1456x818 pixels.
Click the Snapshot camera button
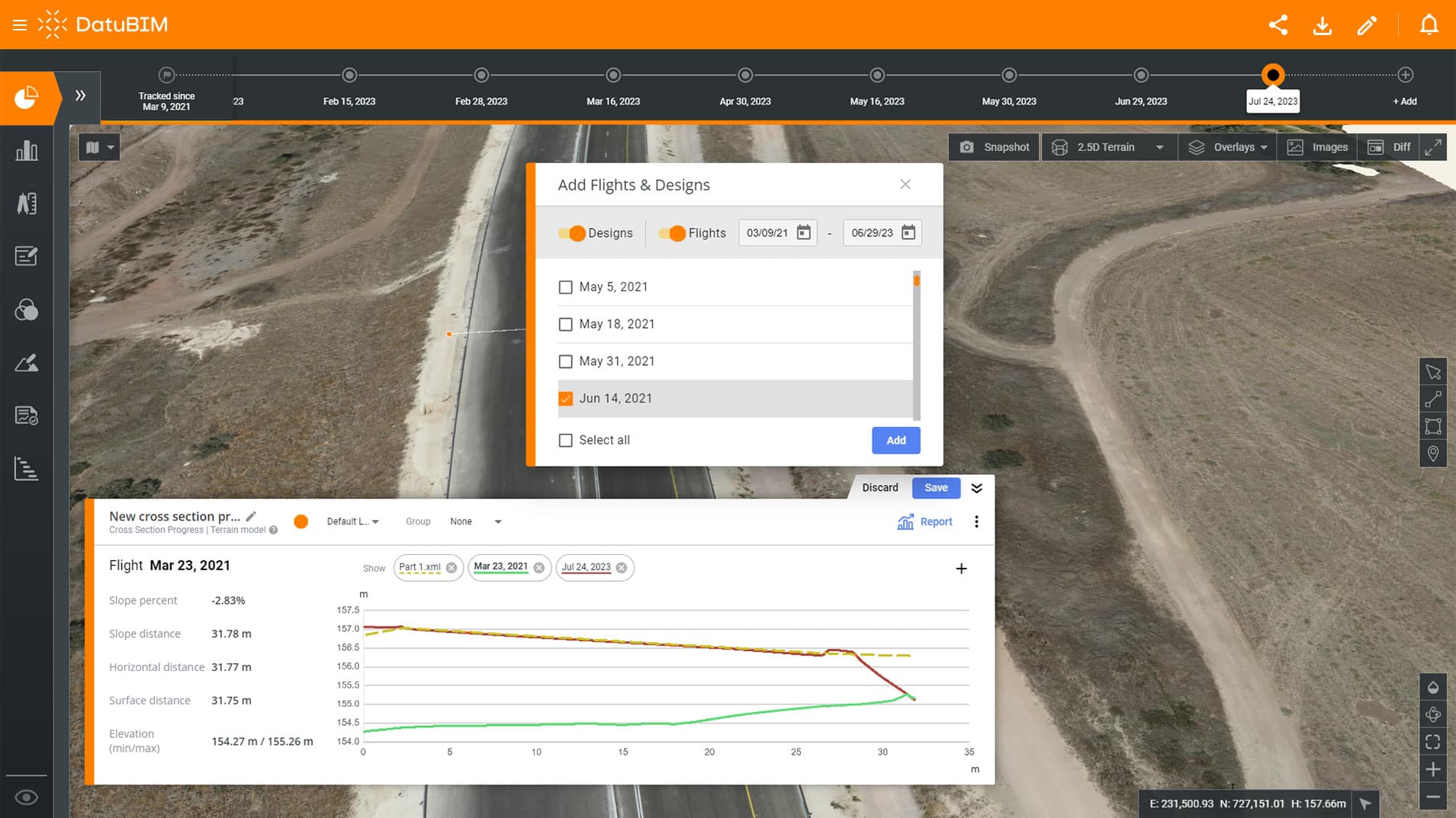[994, 146]
